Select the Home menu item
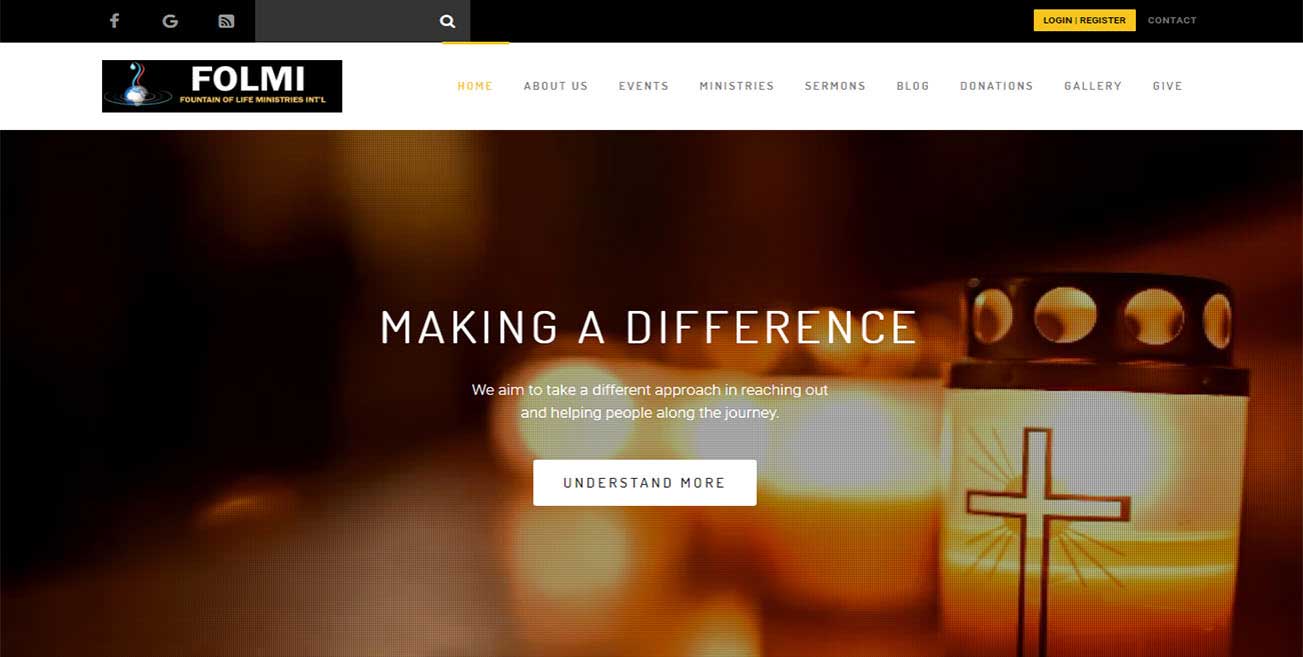This screenshot has width=1303, height=657. tap(475, 86)
